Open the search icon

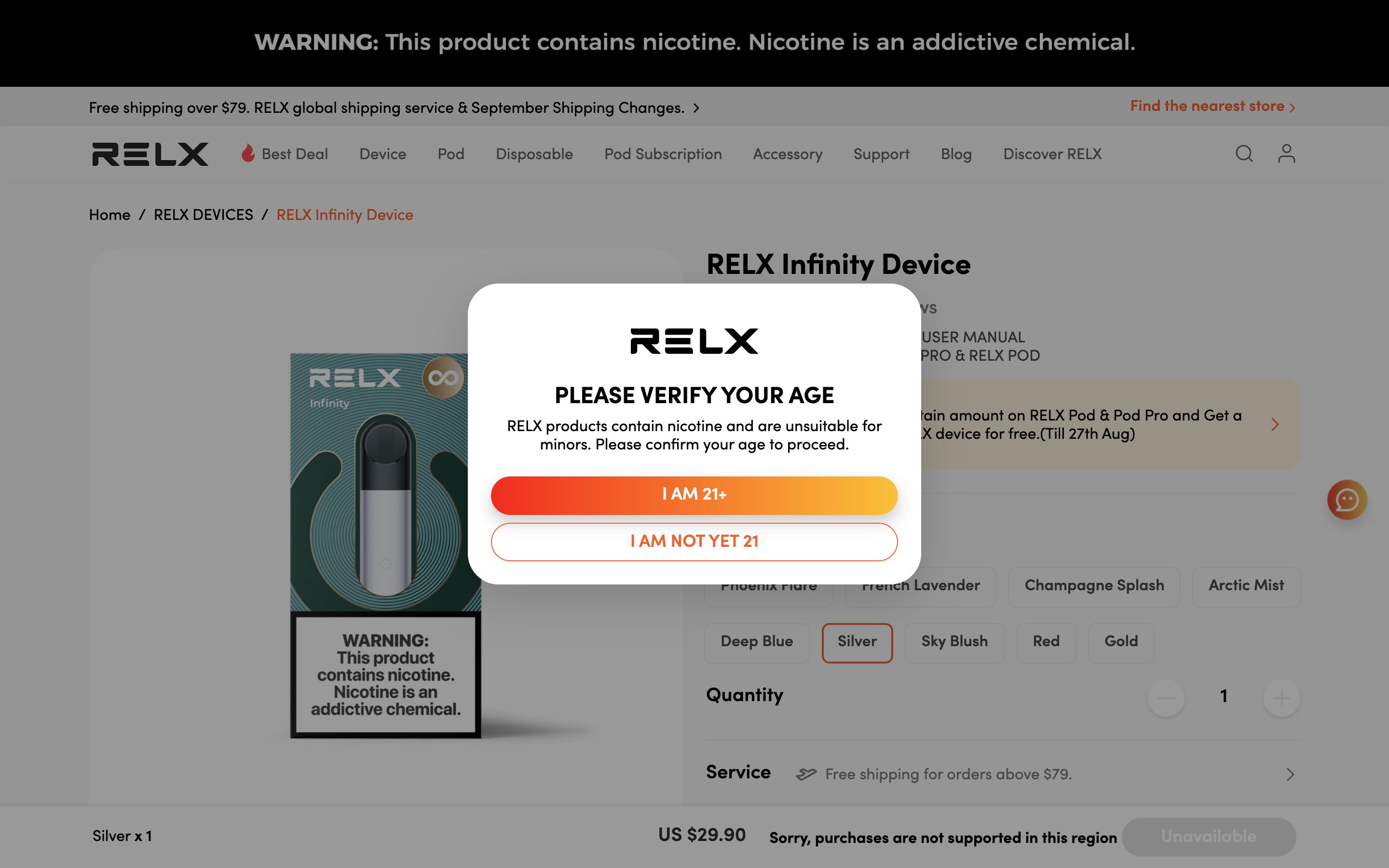[1244, 154]
